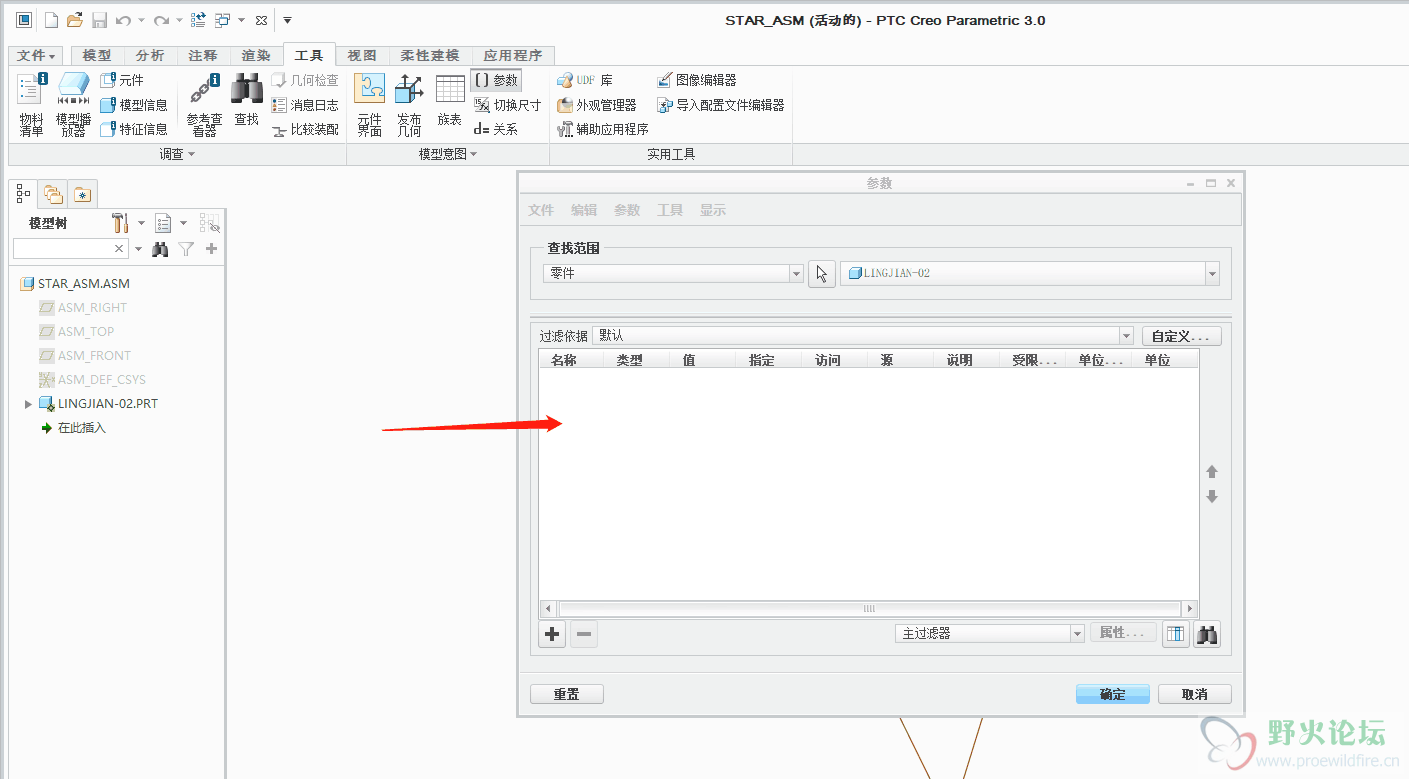The width and height of the screenshot is (1409, 779).
Task: Open the 参考查看器 reference viewer
Action: 204,104
